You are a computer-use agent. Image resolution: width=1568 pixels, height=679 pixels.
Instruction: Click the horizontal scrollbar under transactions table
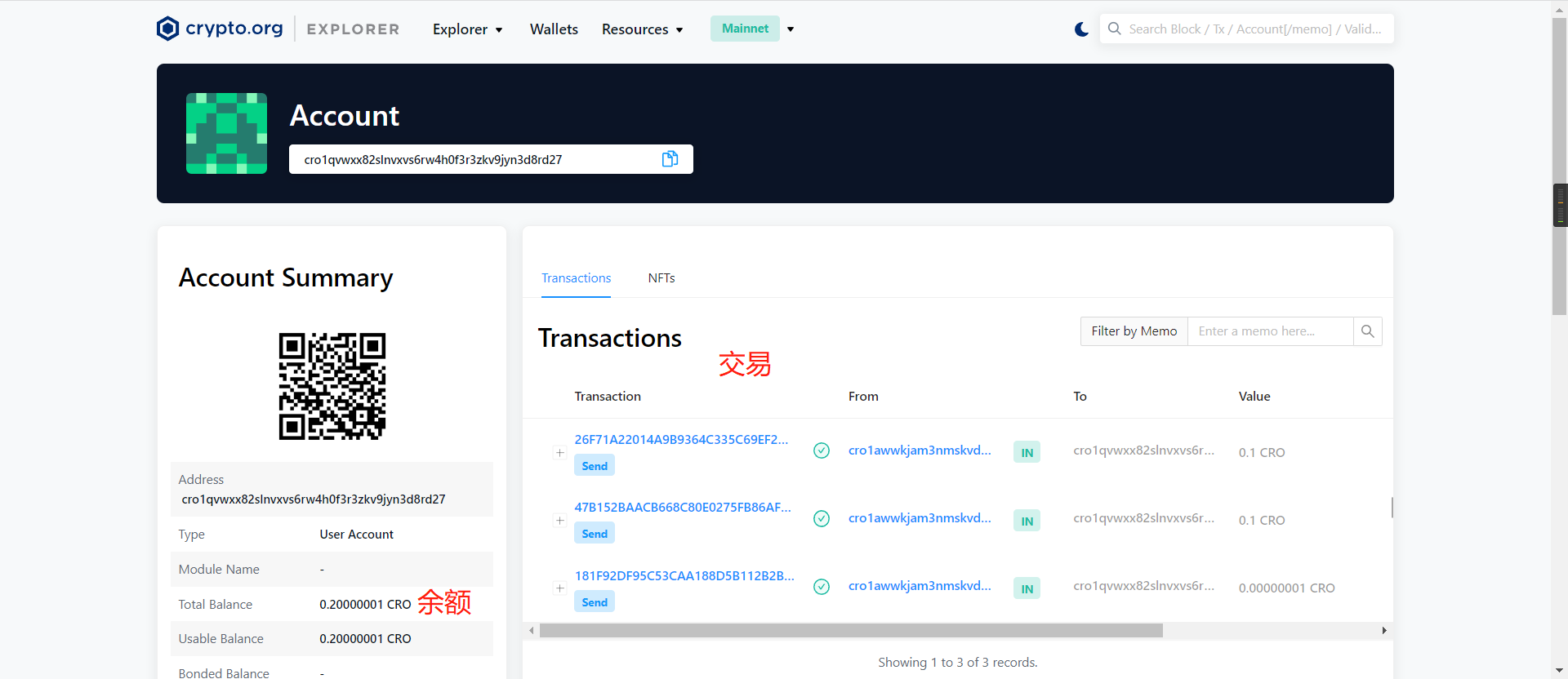coord(850,631)
